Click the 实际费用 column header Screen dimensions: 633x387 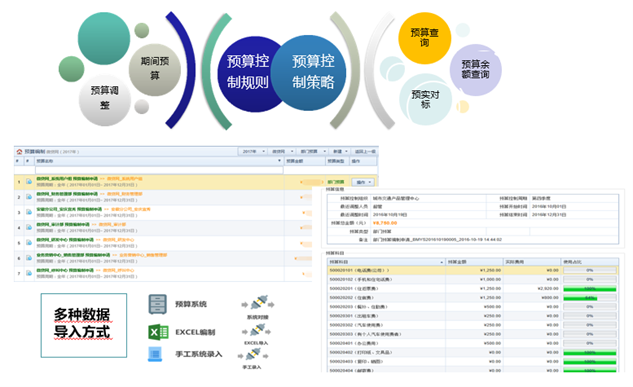pyautogui.click(x=532, y=262)
